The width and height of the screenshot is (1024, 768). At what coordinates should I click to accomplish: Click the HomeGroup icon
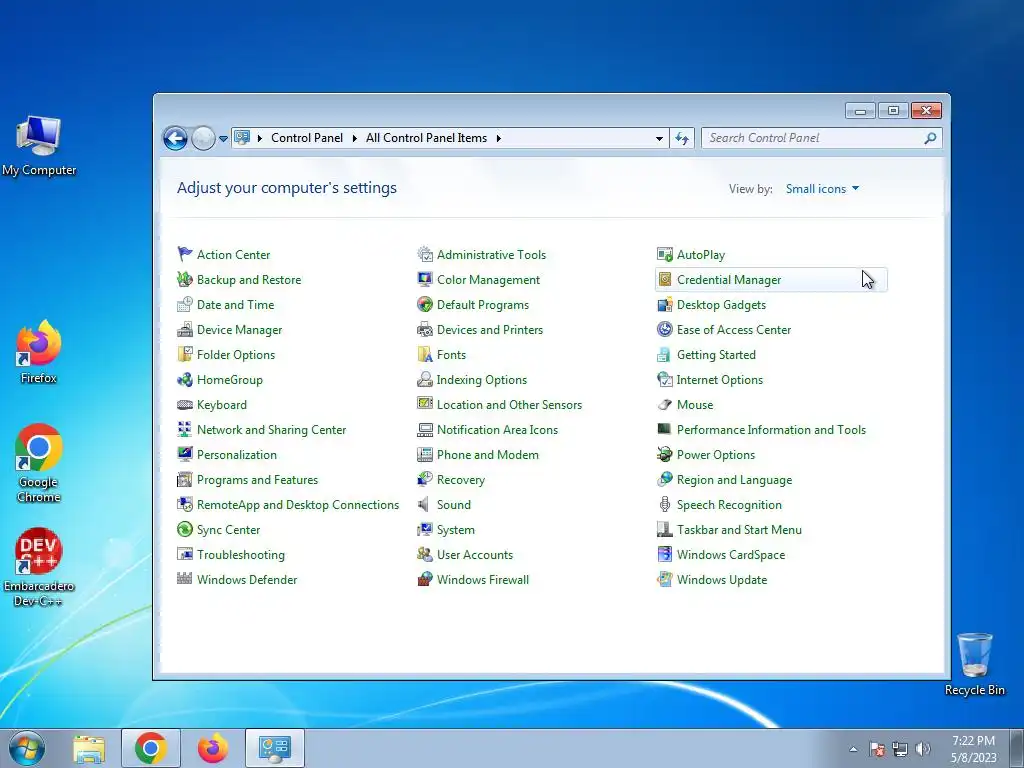(185, 379)
